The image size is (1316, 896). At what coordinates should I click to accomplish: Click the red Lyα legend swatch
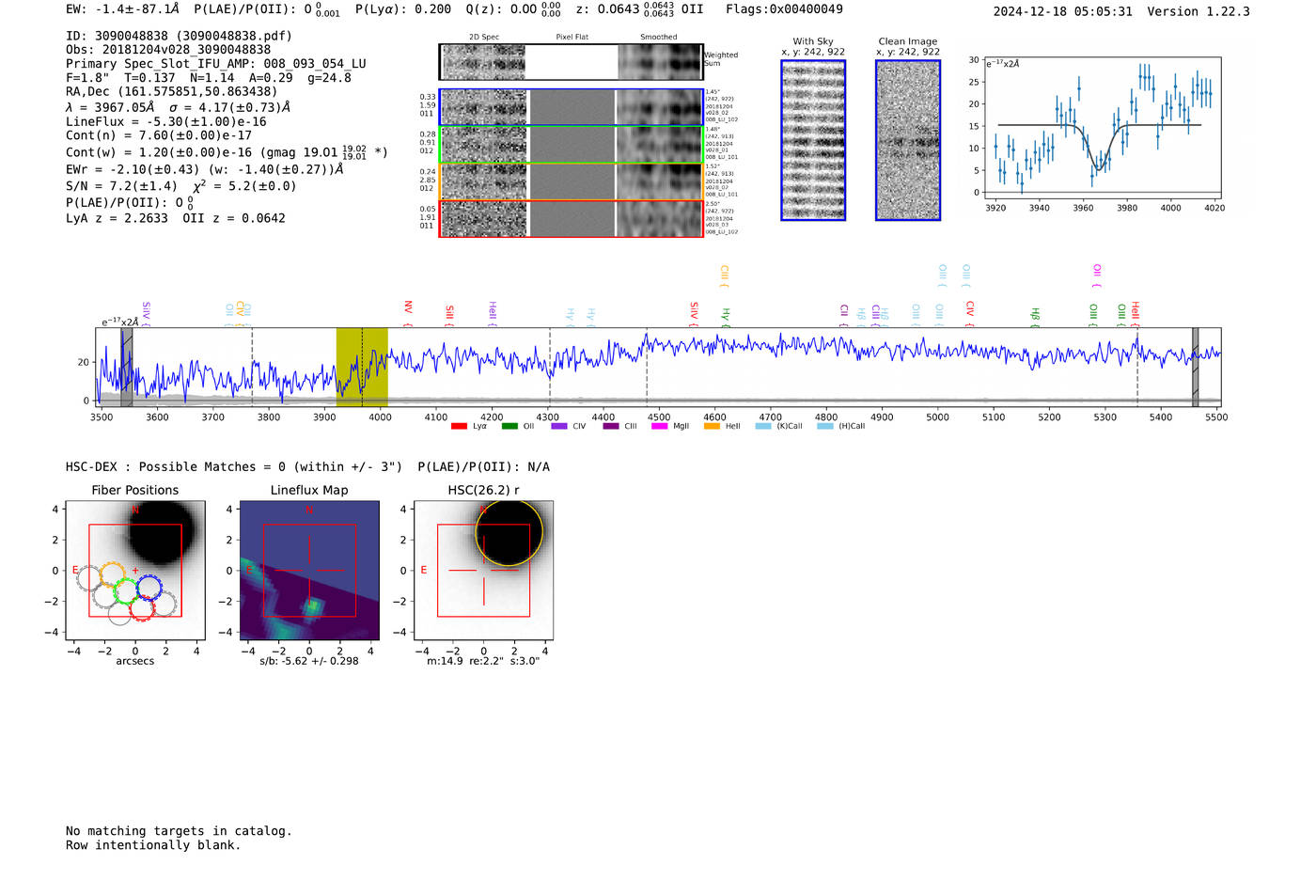click(x=459, y=426)
